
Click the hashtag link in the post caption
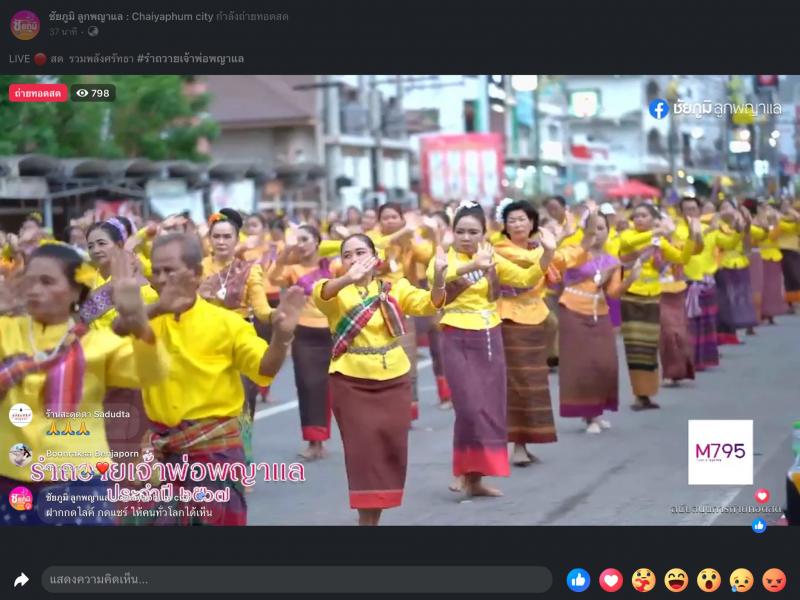point(190,59)
